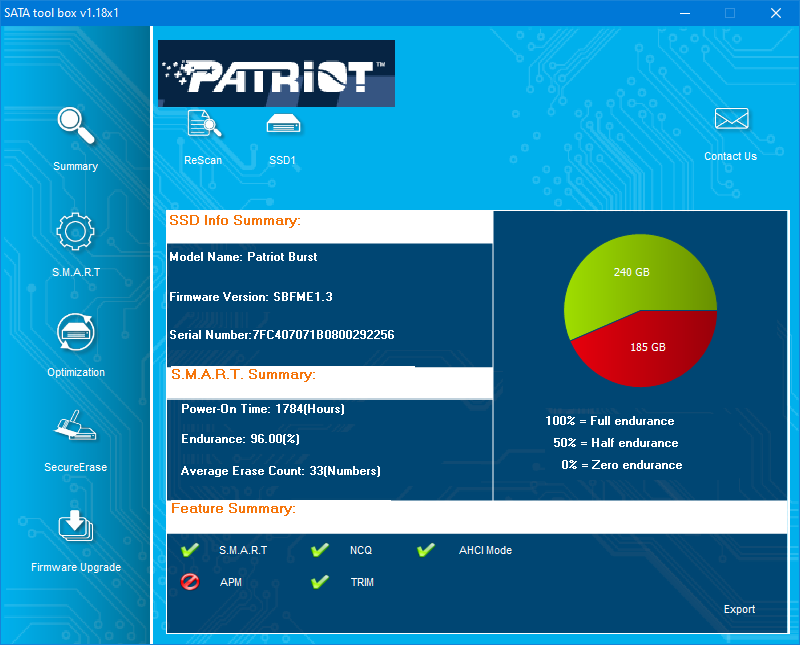Click the Contact Us envelope icon

point(732,119)
